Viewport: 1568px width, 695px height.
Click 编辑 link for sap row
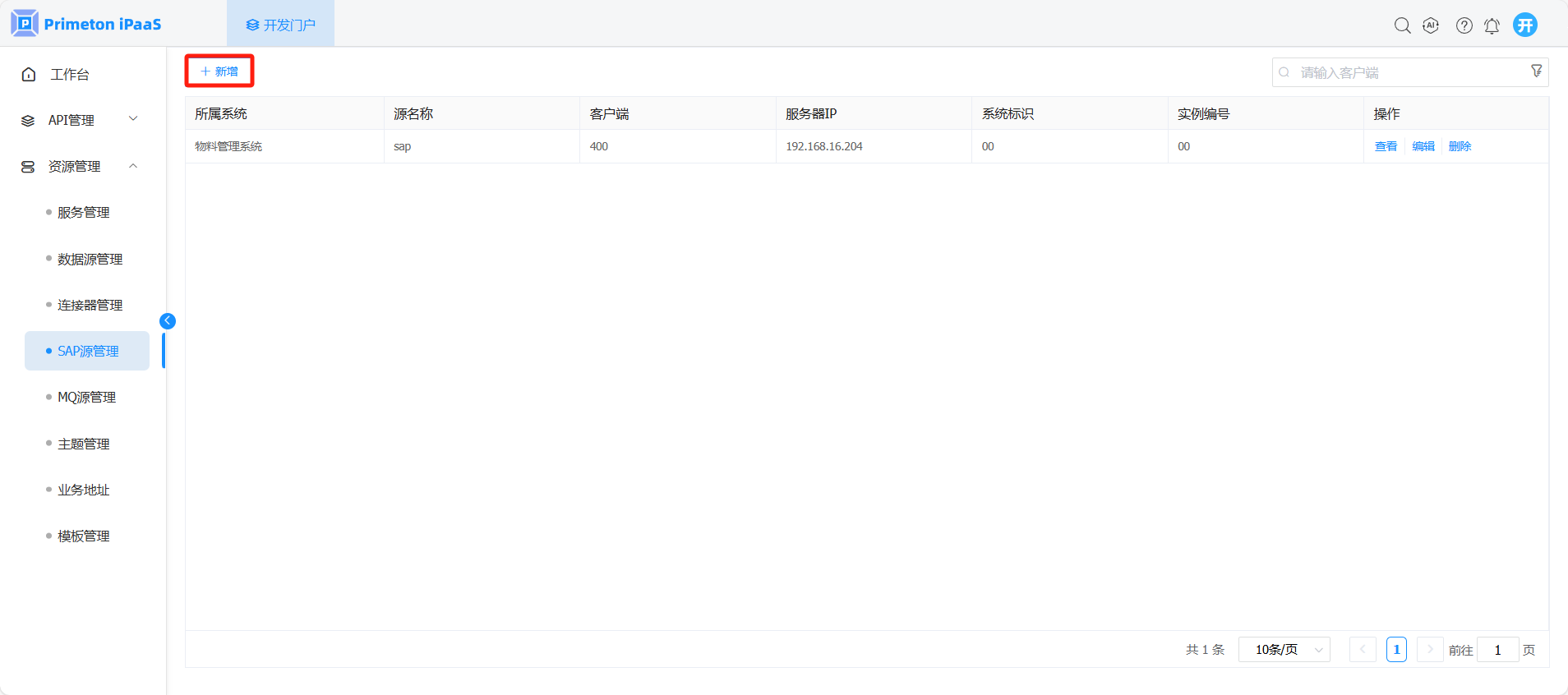click(1423, 146)
